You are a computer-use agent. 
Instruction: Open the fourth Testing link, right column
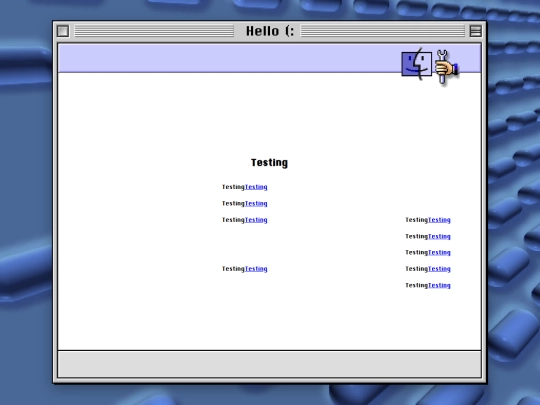439,269
